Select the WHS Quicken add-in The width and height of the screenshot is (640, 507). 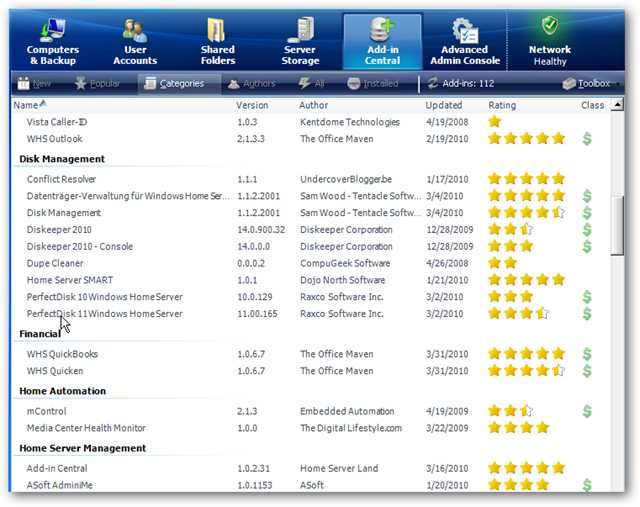55,371
